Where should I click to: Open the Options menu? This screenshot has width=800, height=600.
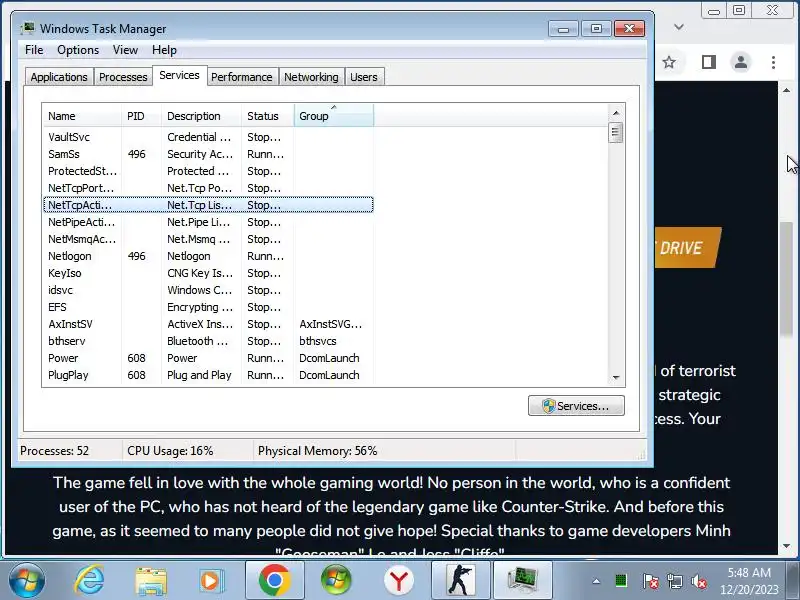click(78, 50)
